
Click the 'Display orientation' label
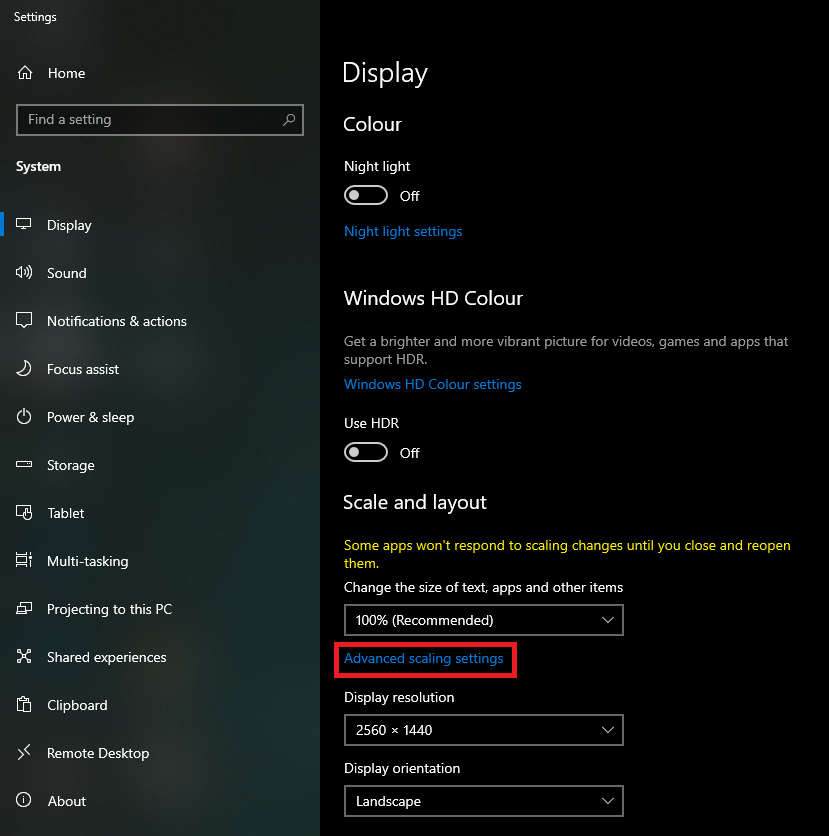402,768
